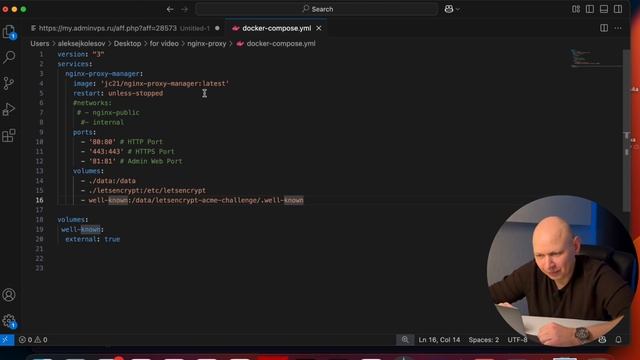Show errors and warnings count in status bar
Viewport: 640px width, 360px height.
33,340
